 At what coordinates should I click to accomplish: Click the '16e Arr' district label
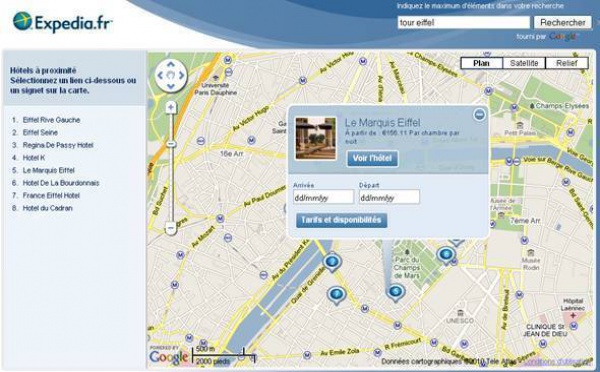[232, 153]
